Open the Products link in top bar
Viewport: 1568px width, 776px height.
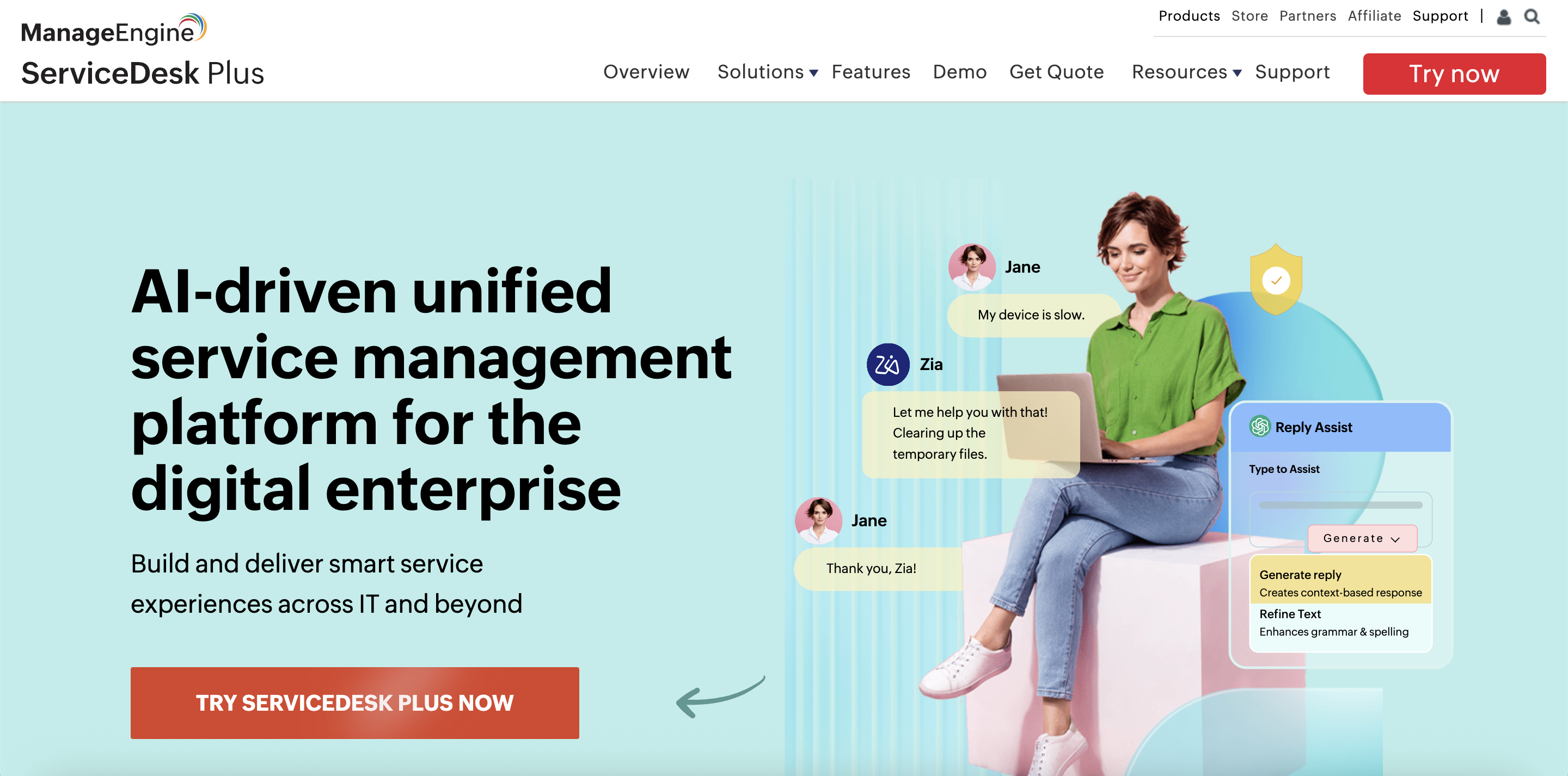[1190, 16]
